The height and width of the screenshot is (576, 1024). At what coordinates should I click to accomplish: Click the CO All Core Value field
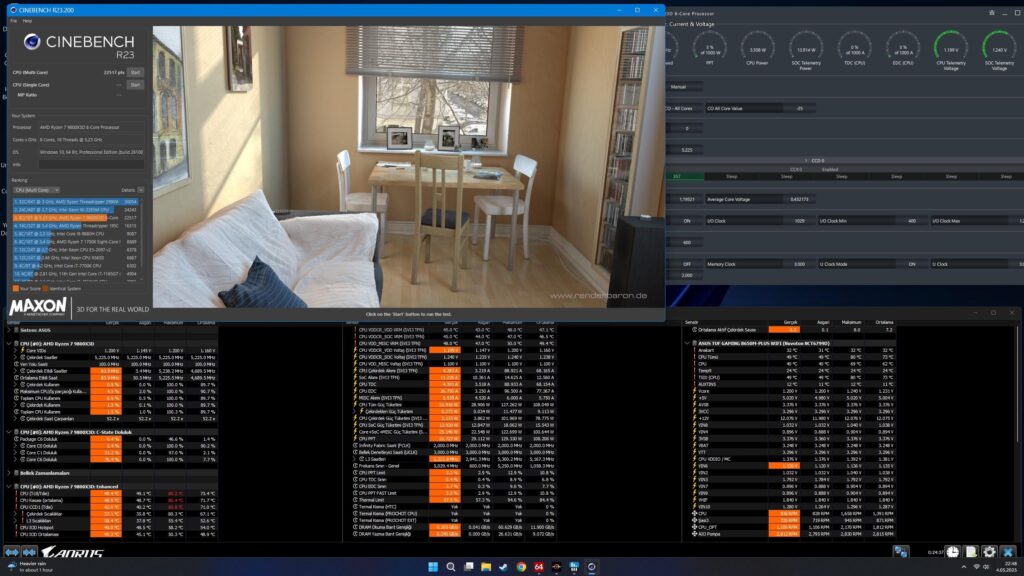click(x=760, y=108)
